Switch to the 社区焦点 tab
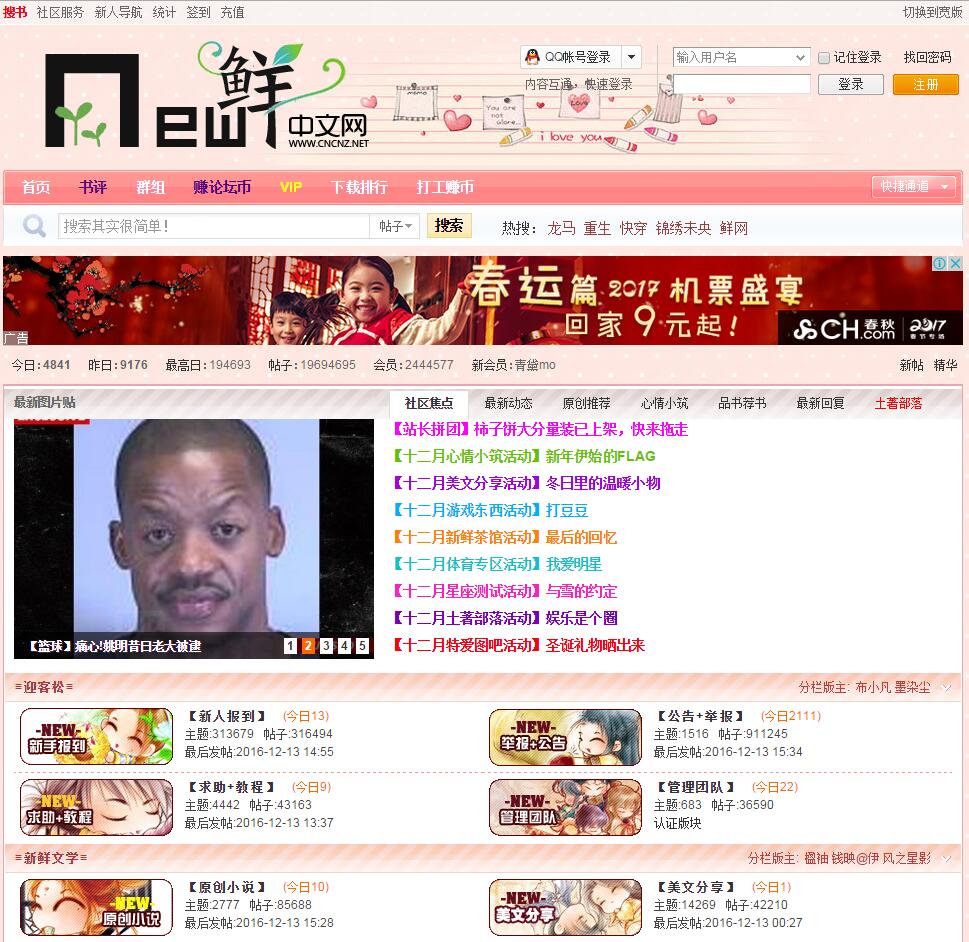Image resolution: width=969 pixels, height=942 pixels. point(429,404)
